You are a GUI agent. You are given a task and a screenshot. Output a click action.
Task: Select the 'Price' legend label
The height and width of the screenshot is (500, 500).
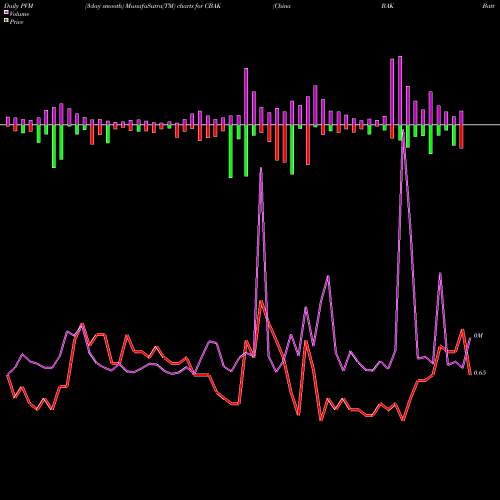(16, 22)
